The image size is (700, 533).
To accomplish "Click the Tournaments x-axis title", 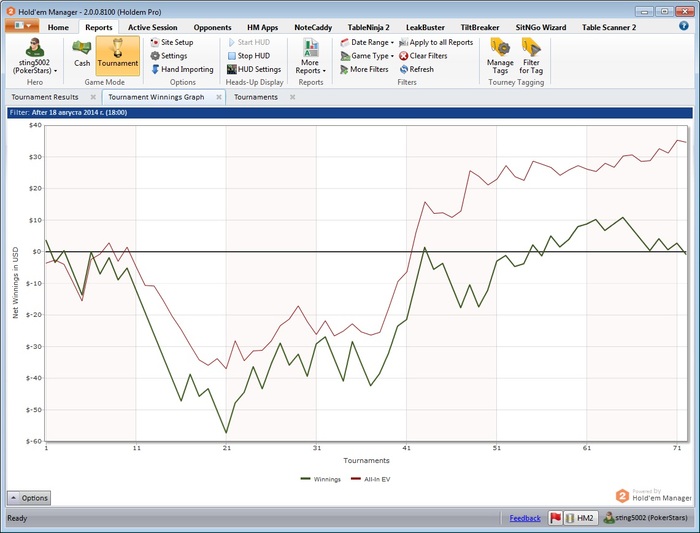I will [366, 460].
